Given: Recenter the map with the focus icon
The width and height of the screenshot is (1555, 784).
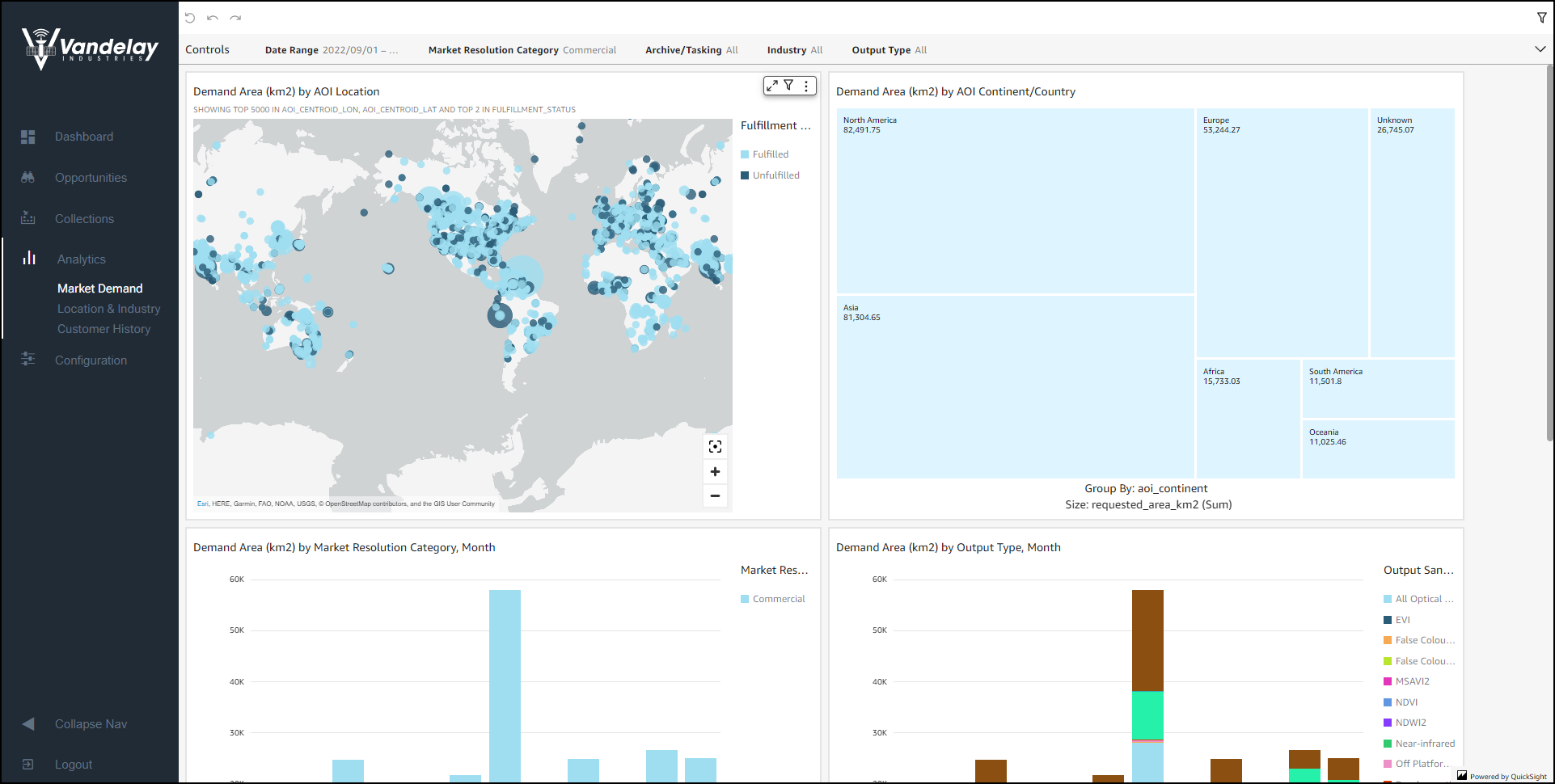Looking at the screenshot, I should (715, 447).
